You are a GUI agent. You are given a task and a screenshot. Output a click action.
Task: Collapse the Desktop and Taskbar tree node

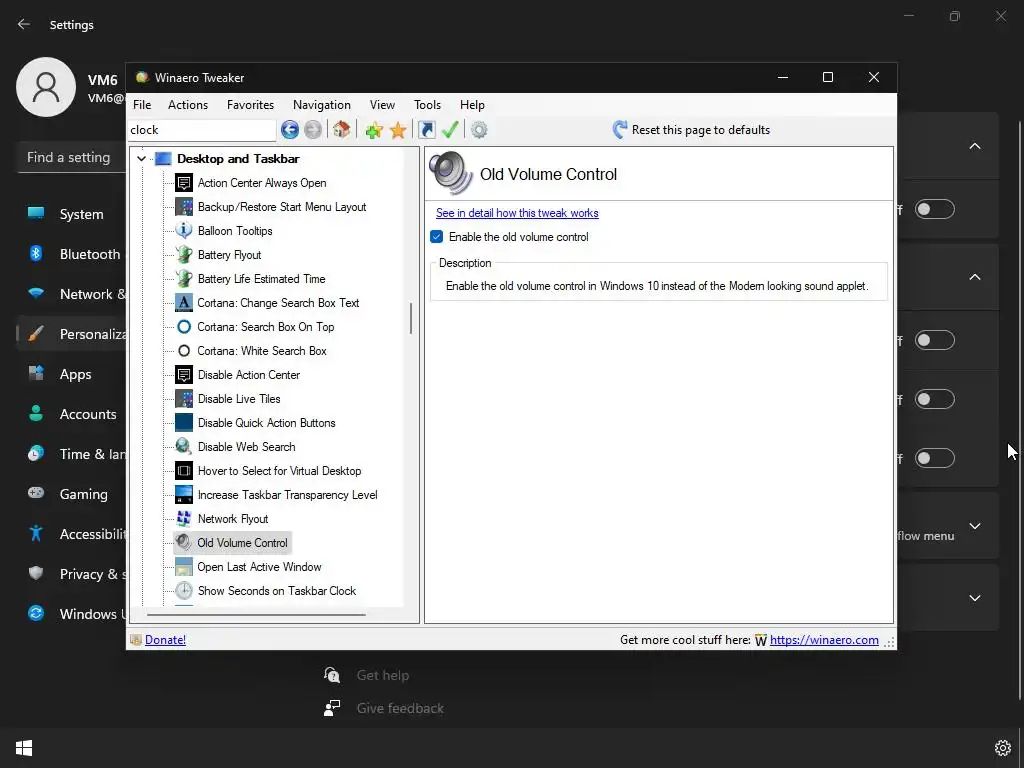point(141,159)
